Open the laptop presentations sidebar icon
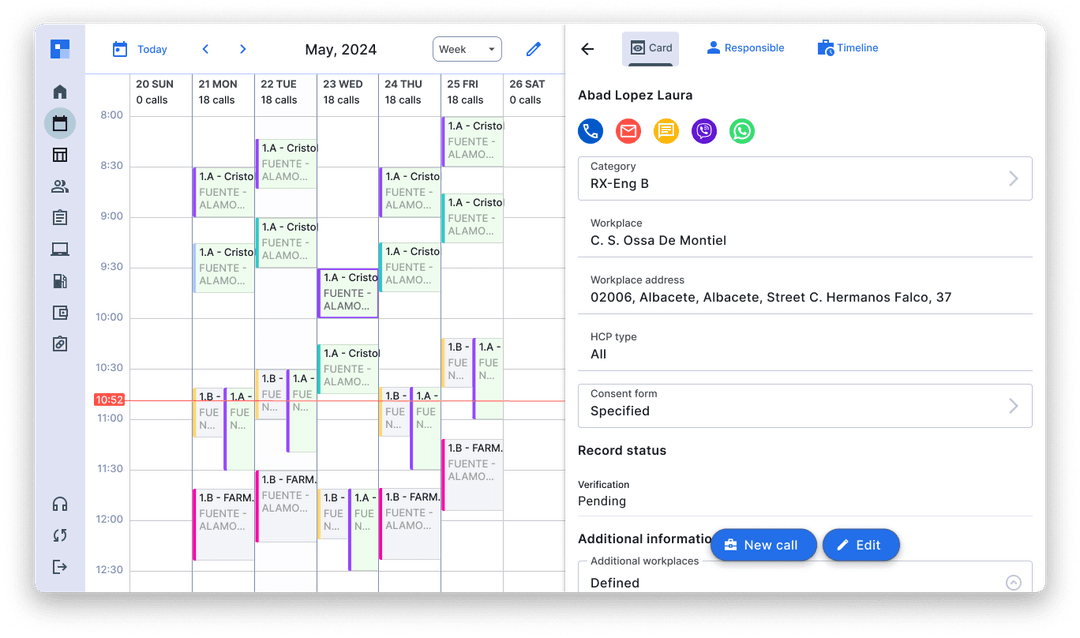1080x638 pixels. [60, 249]
